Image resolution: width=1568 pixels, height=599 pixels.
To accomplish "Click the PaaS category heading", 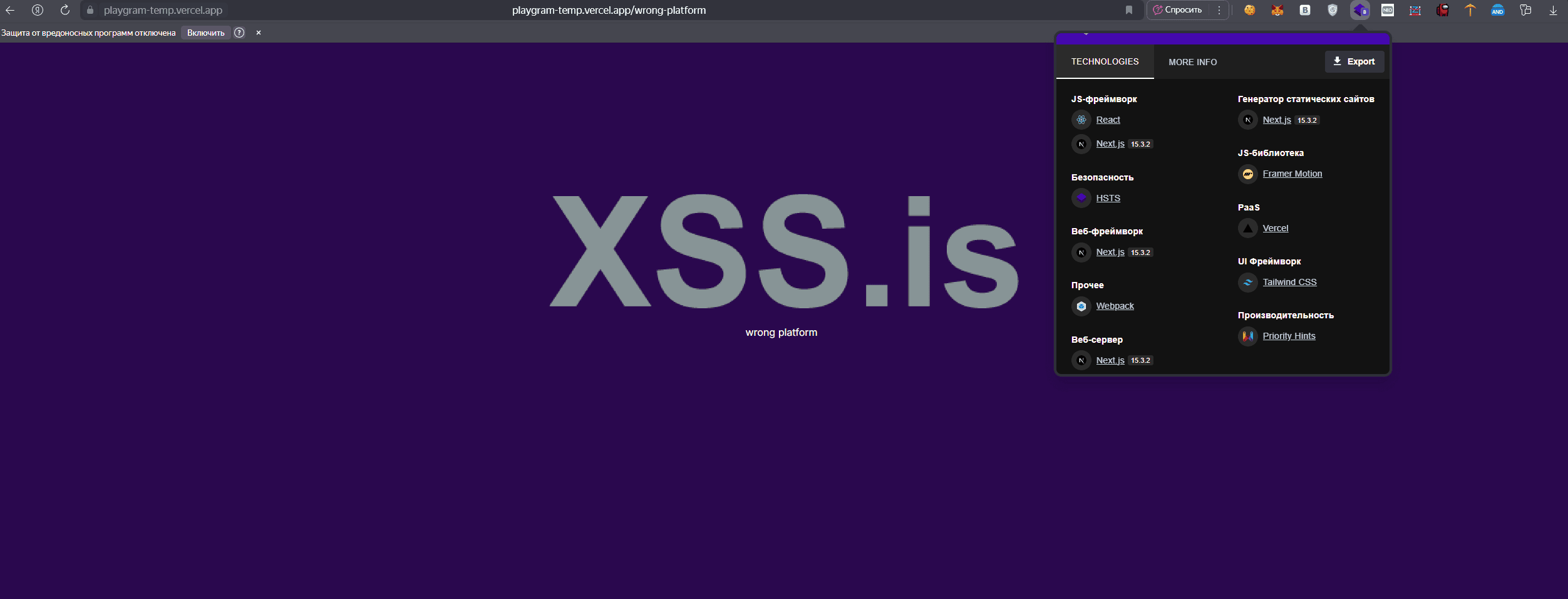I will coord(1249,207).
